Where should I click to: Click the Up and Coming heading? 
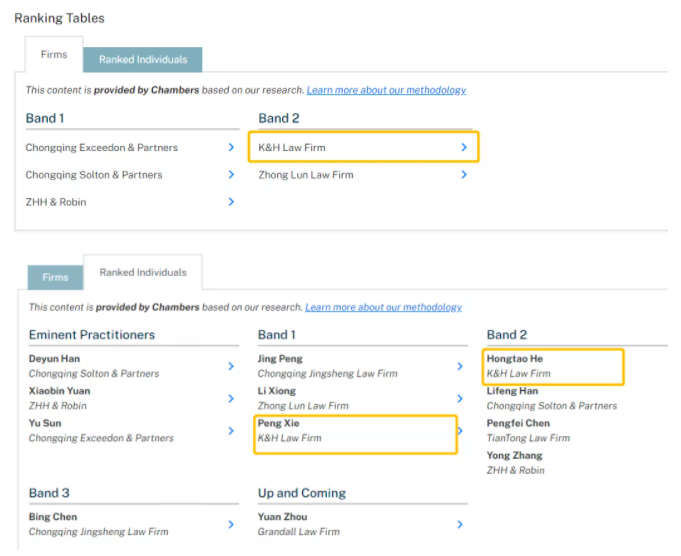(x=302, y=493)
